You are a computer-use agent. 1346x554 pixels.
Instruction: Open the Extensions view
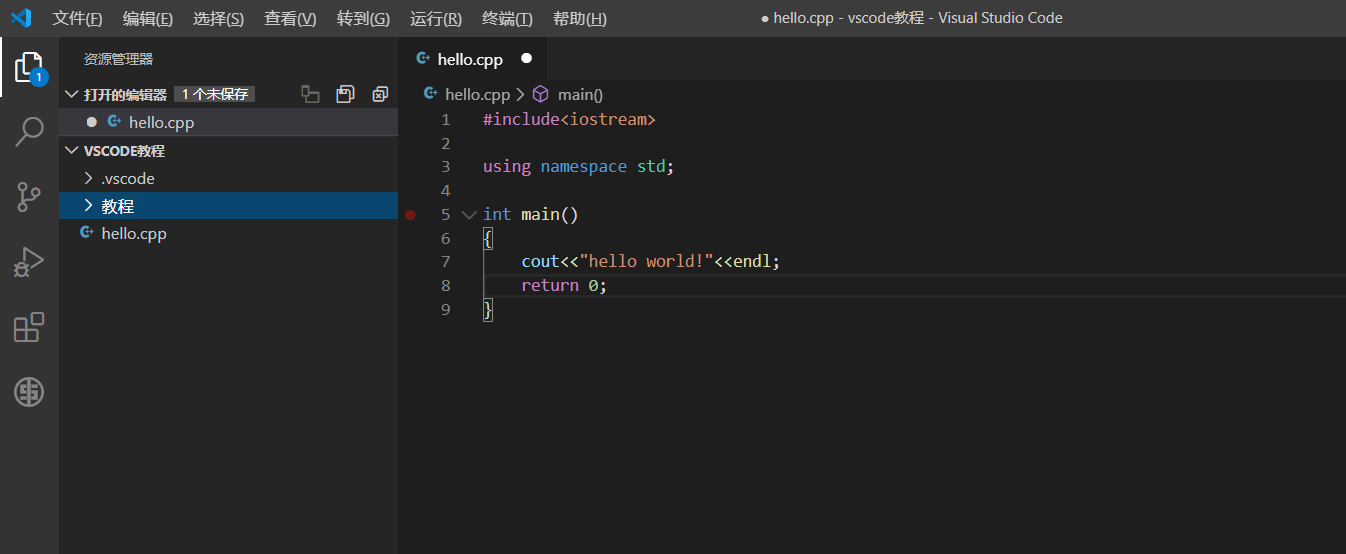(29, 327)
